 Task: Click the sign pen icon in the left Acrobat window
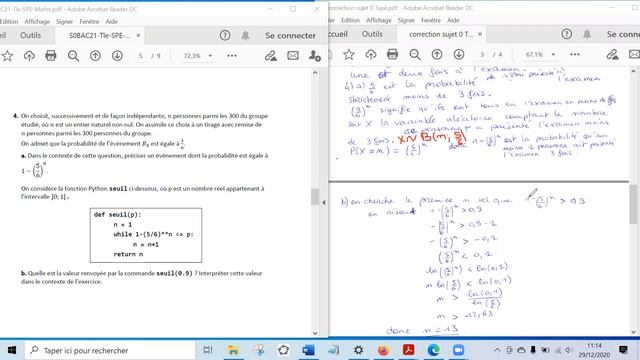pyautogui.click(x=271, y=56)
